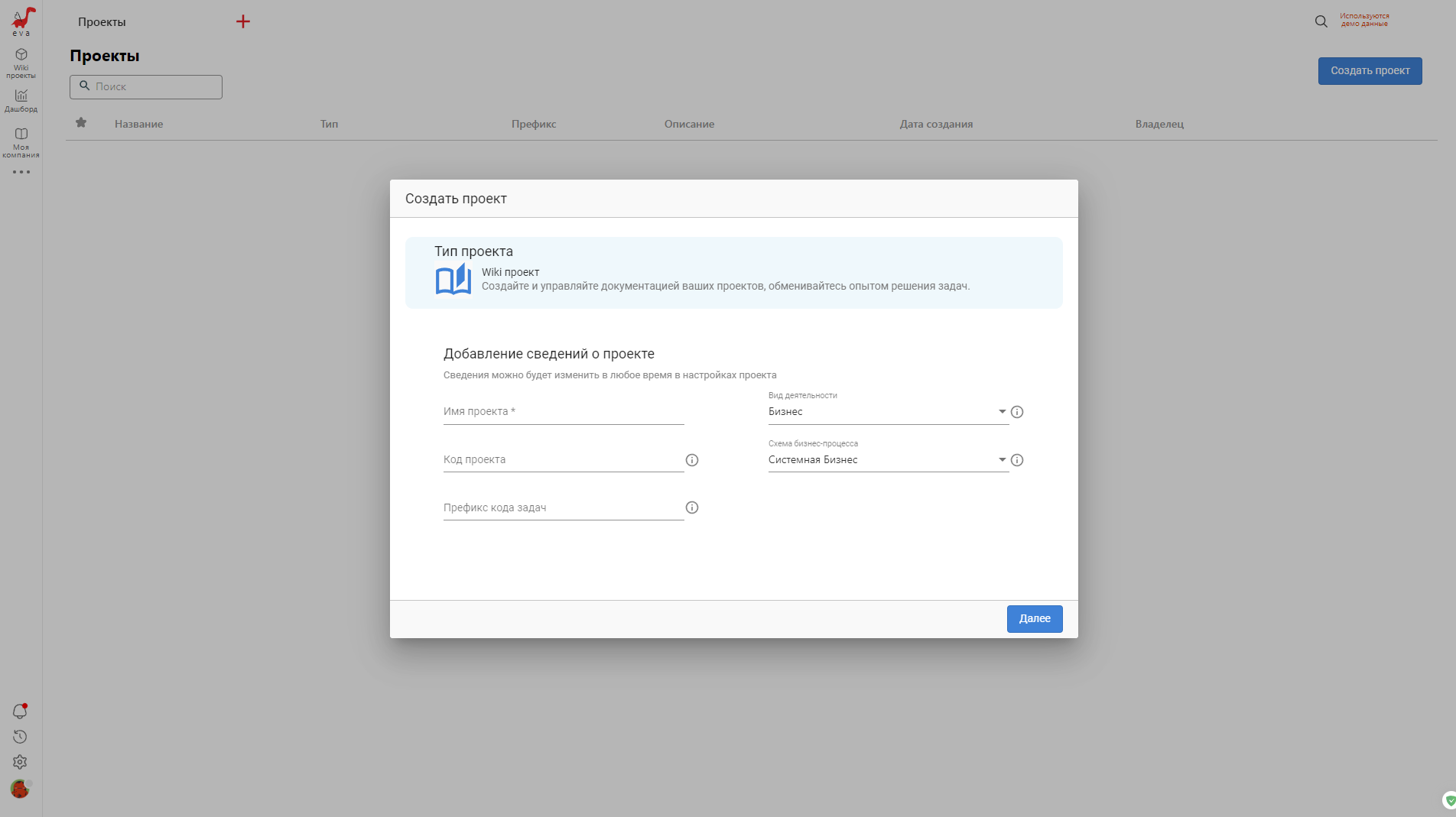This screenshot has height=817, width=1456.
Task: Open Wiki projects in the sidebar
Action: pos(21,63)
